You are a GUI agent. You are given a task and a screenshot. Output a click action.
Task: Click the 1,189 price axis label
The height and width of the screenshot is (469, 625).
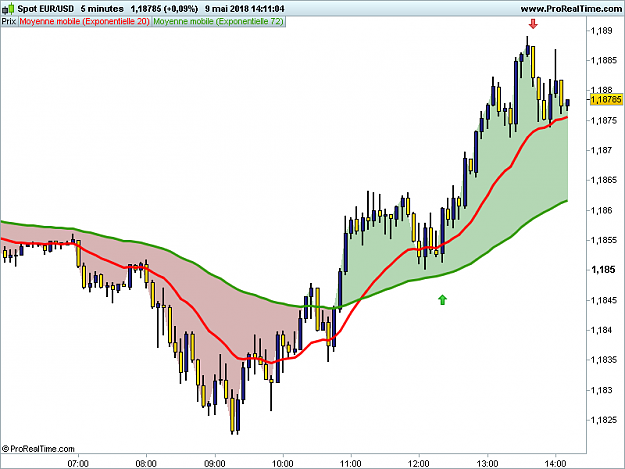tap(601, 31)
